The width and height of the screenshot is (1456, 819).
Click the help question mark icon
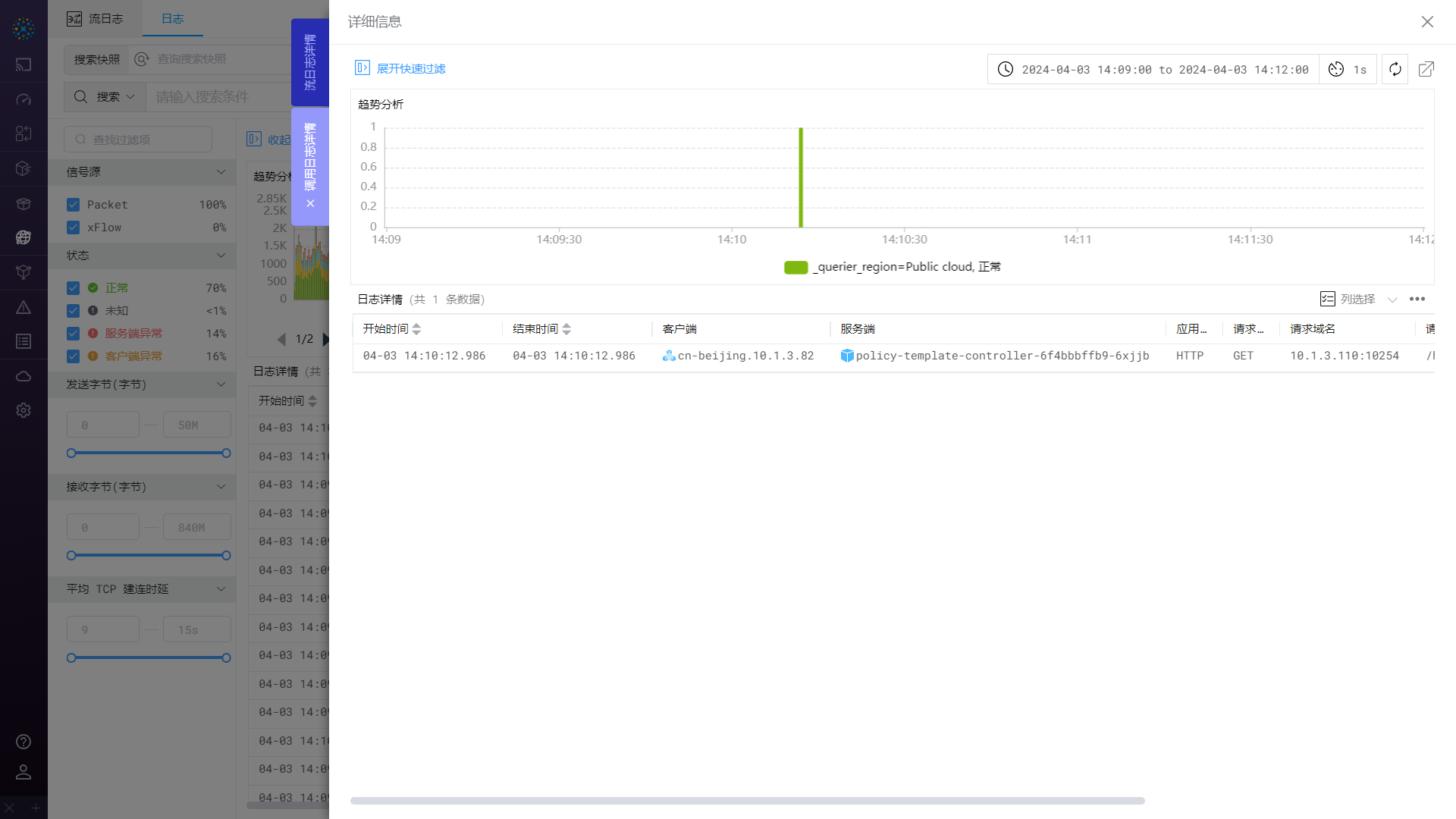coord(24,742)
